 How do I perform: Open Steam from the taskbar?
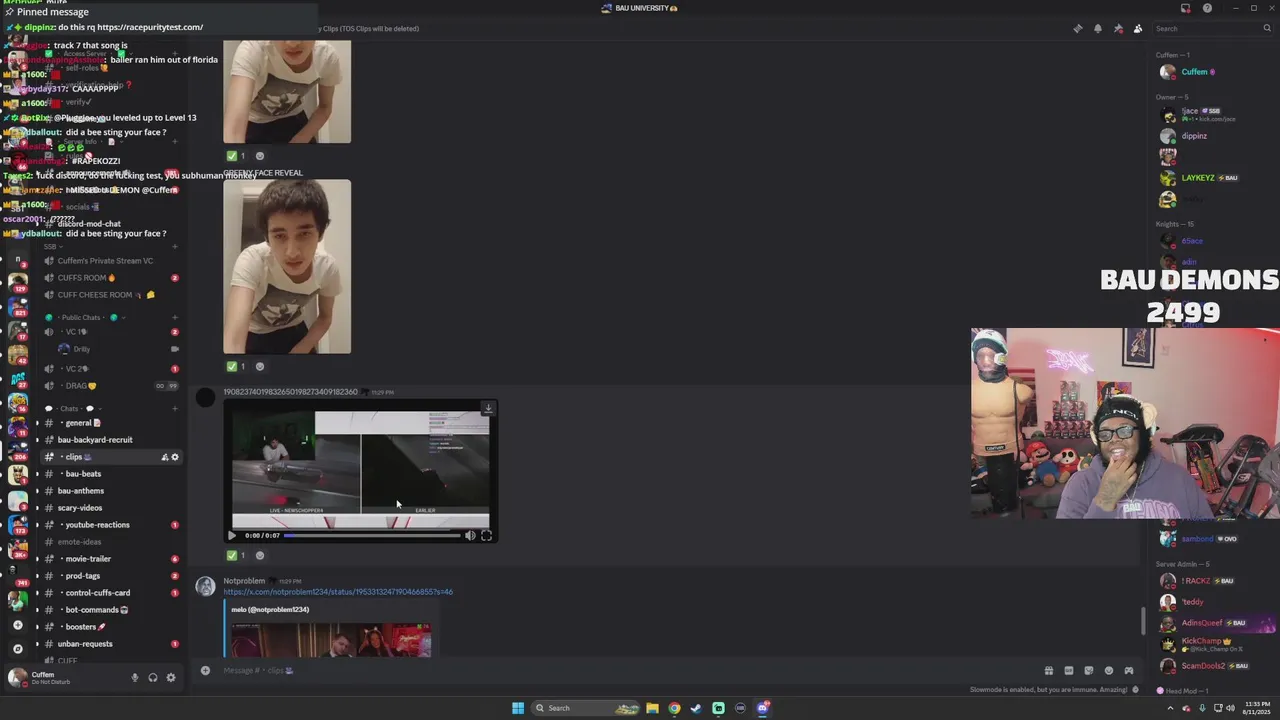[x=696, y=708]
